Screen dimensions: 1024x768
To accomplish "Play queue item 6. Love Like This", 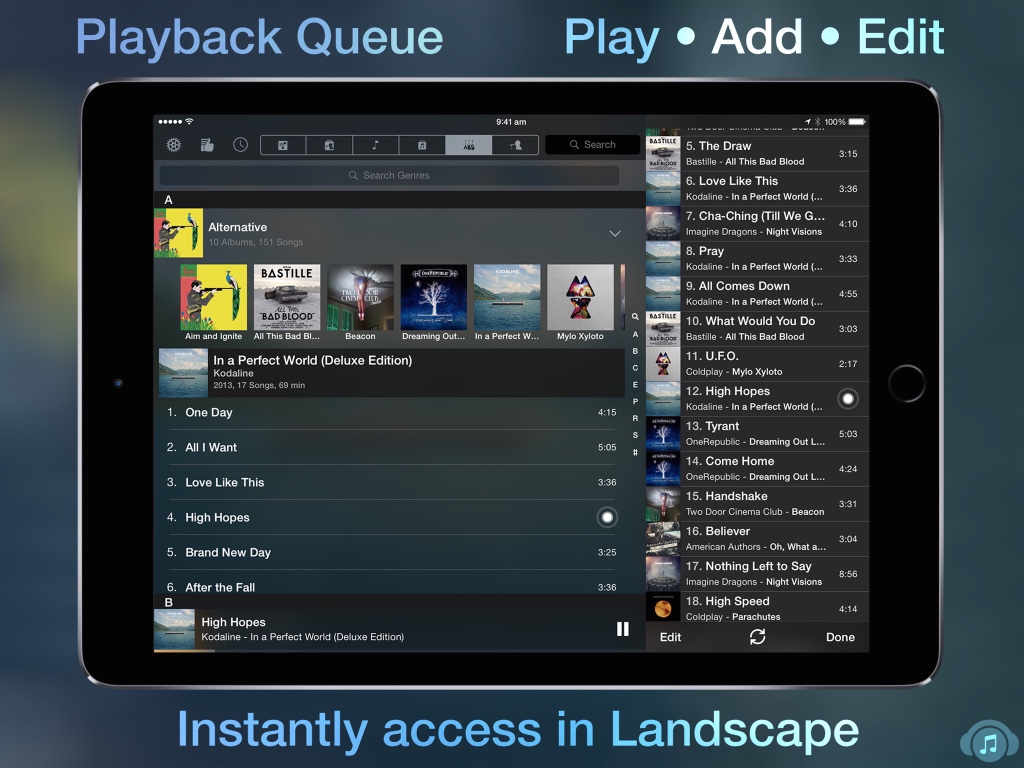I will [x=758, y=189].
